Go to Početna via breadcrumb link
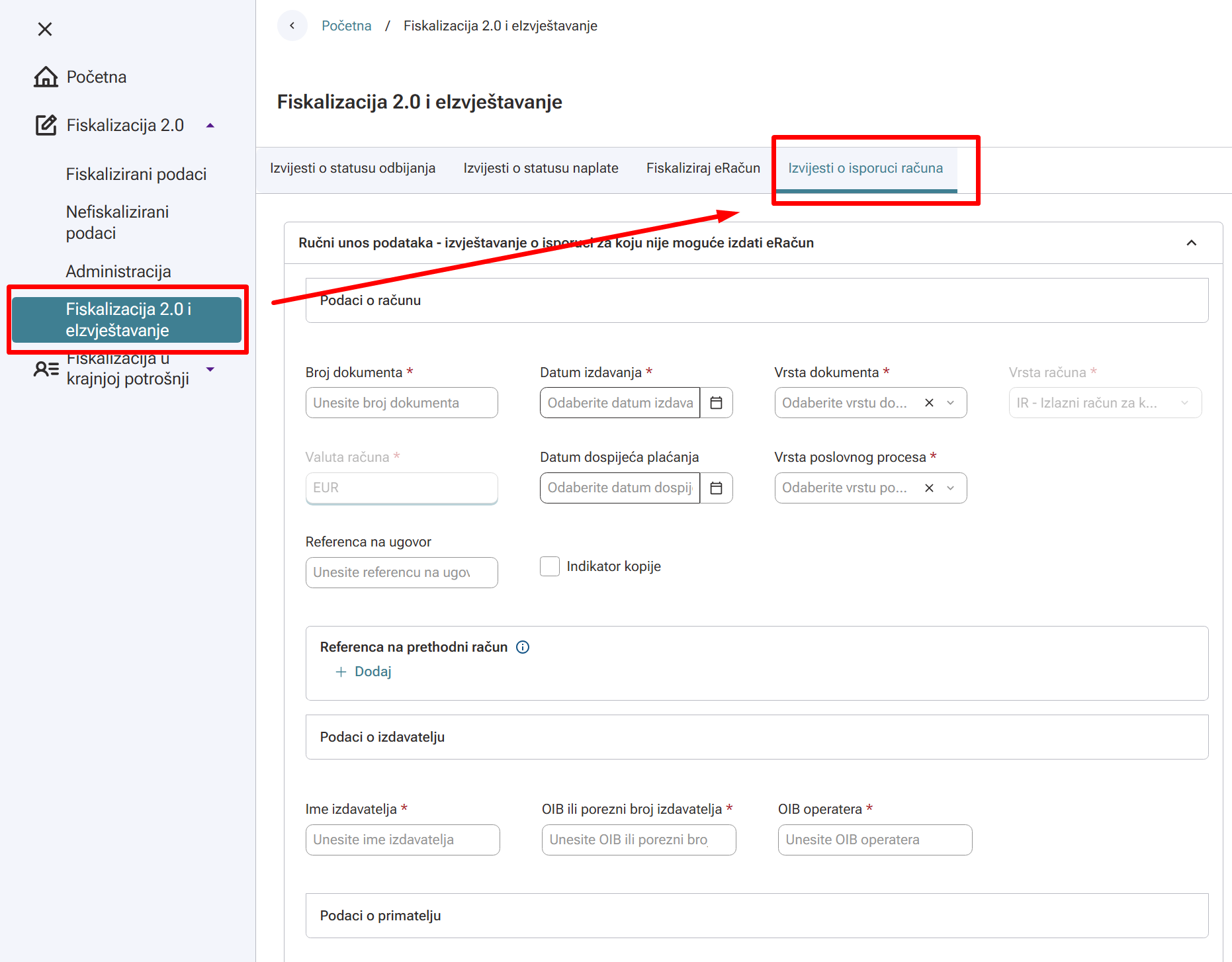The height and width of the screenshot is (962, 1232). pos(346,26)
